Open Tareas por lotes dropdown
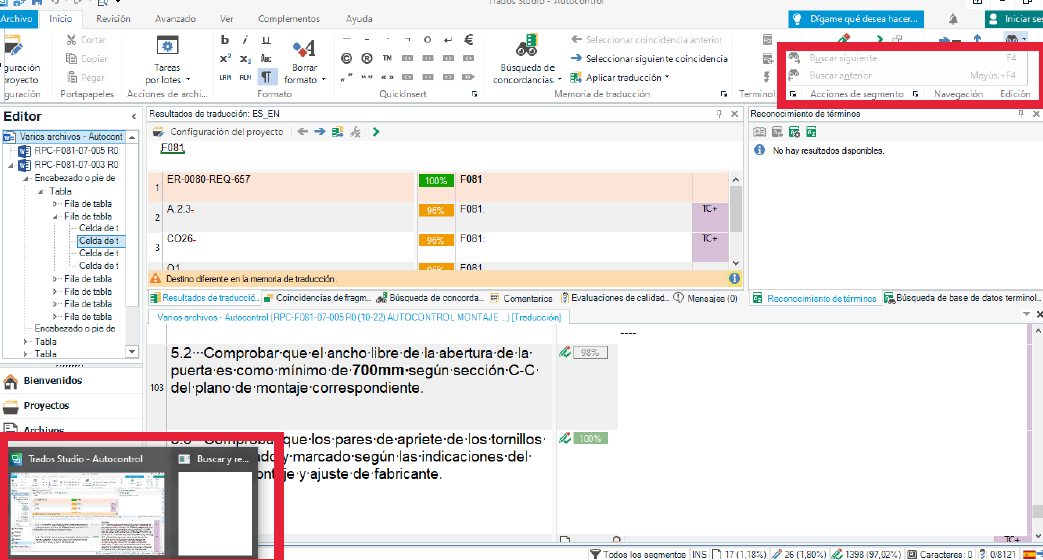The width and height of the screenshot is (1043, 560). 167,61
